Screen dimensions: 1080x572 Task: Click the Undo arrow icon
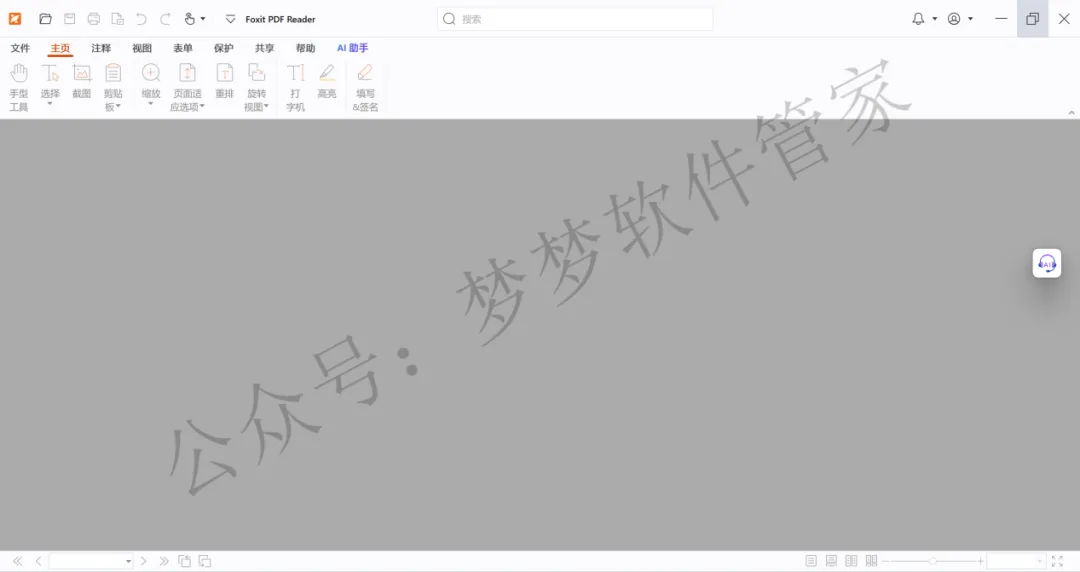point(141,19)
